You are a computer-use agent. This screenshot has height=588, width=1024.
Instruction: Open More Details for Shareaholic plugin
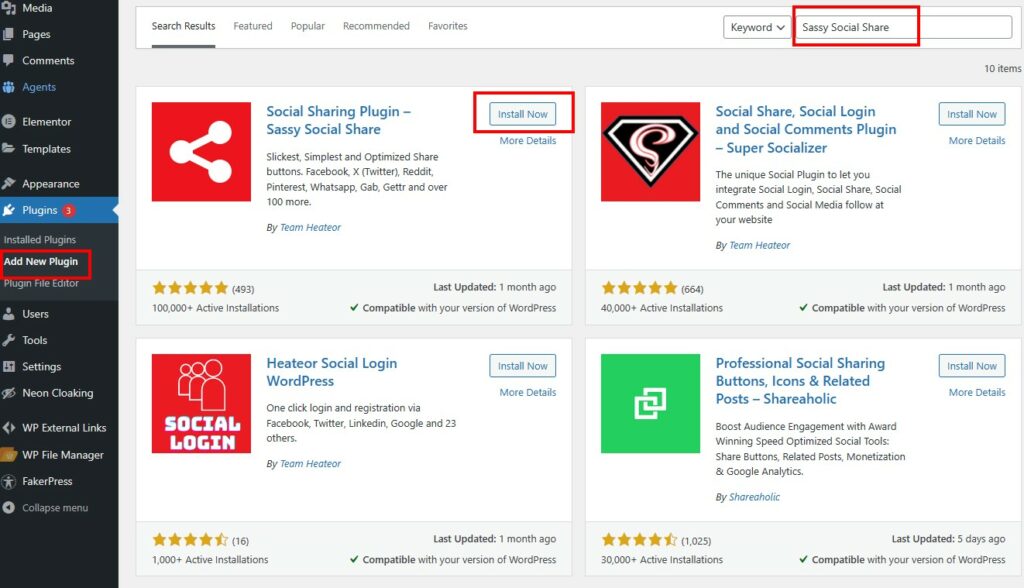(x=977, y=392)
